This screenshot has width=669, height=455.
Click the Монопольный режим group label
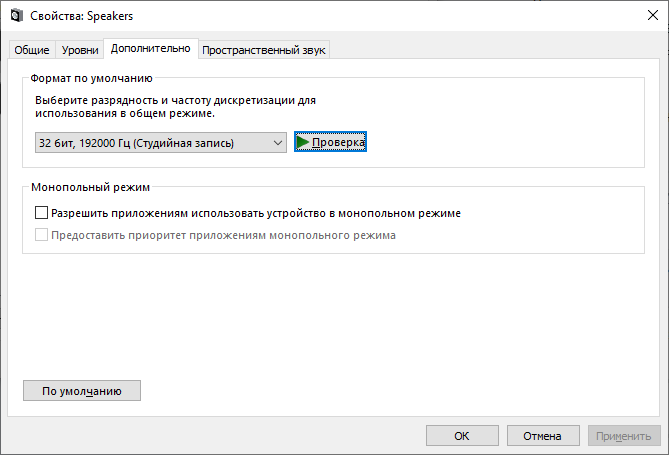[x=90, y=187]
